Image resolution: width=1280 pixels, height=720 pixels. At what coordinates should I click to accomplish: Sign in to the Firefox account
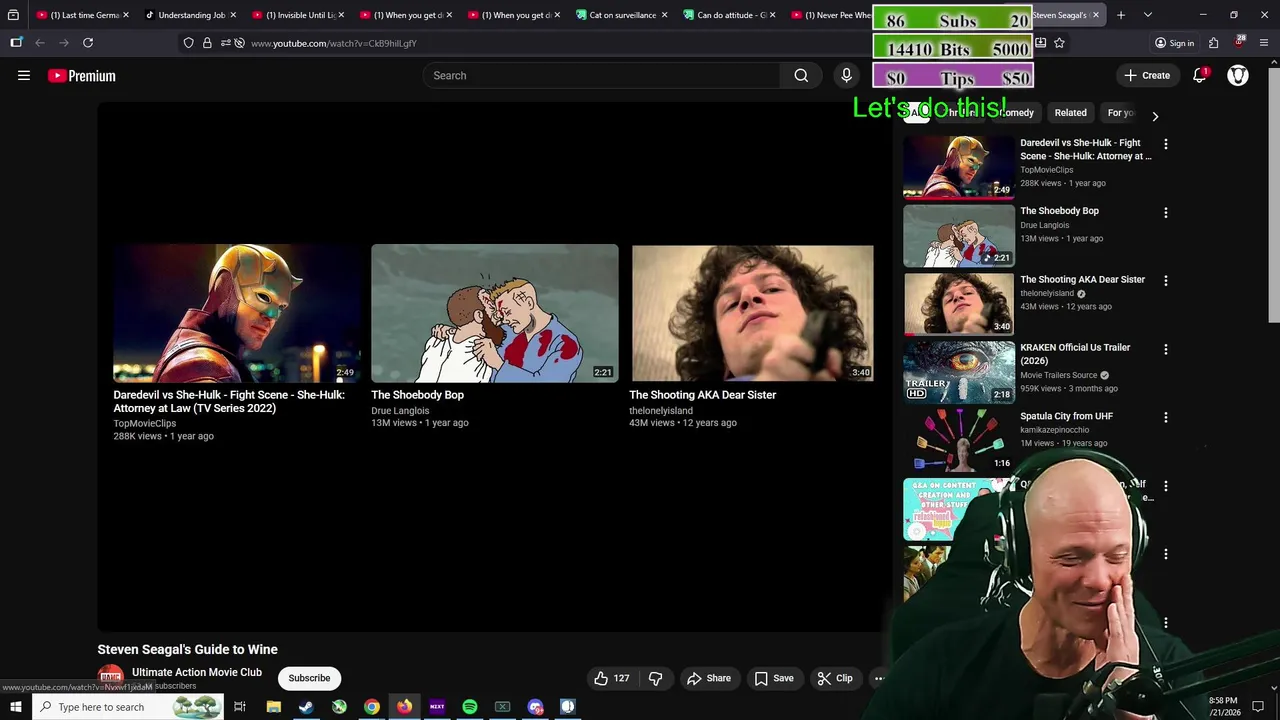click(x=1175, y=43)
